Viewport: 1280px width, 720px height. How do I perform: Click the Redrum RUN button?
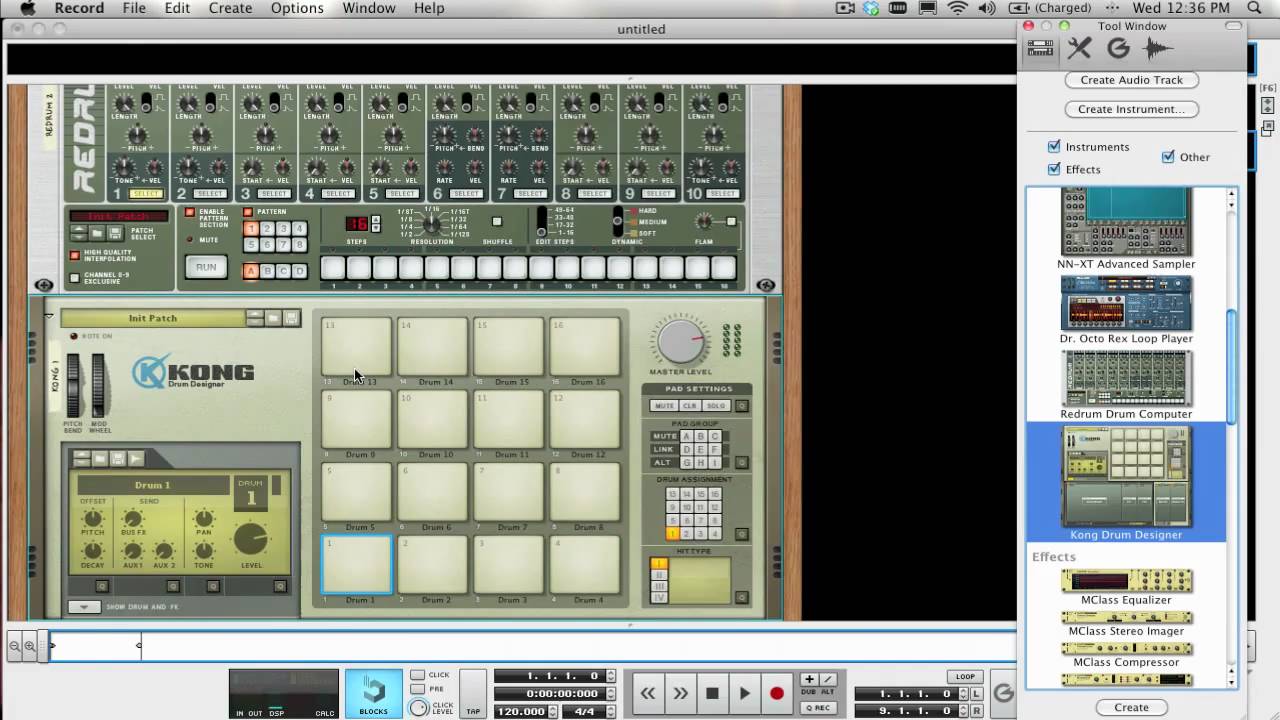point(206,267)
